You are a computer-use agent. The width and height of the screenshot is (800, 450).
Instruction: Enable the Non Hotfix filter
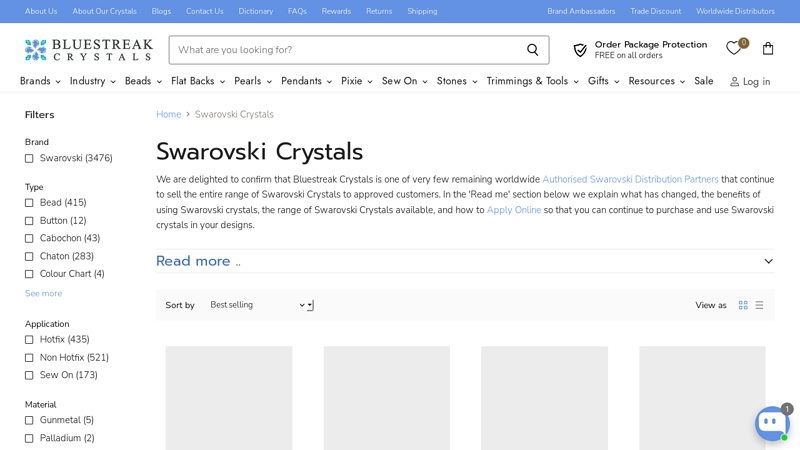point(29,358)
